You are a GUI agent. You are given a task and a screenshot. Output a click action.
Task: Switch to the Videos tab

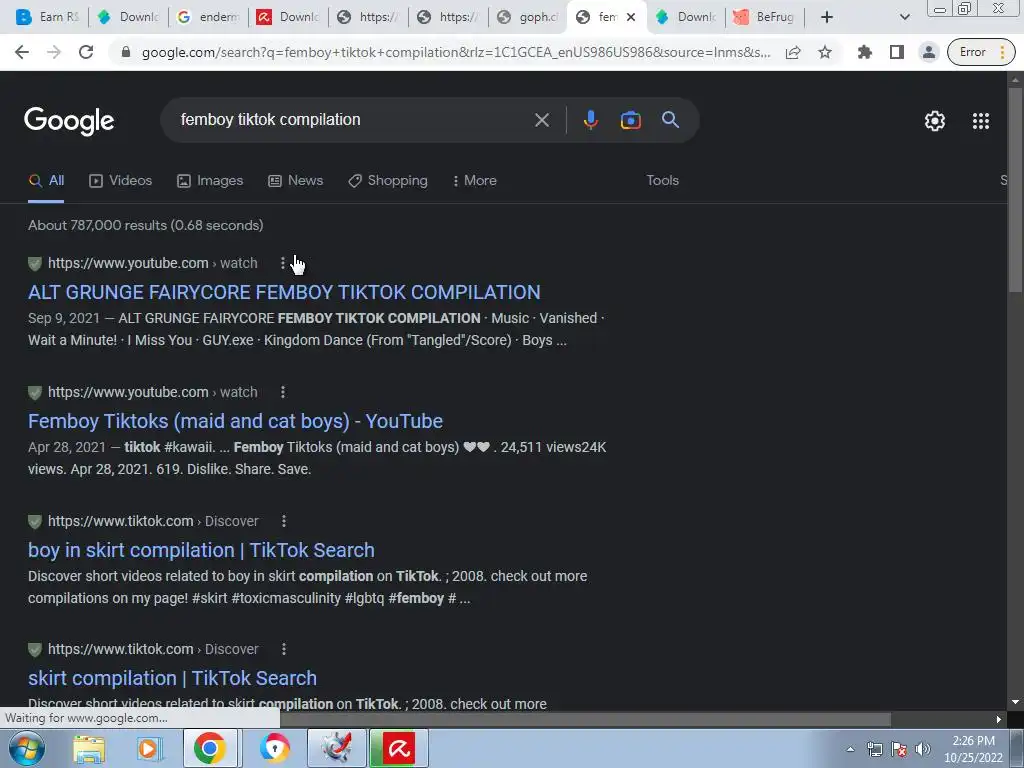click(121, 181)
